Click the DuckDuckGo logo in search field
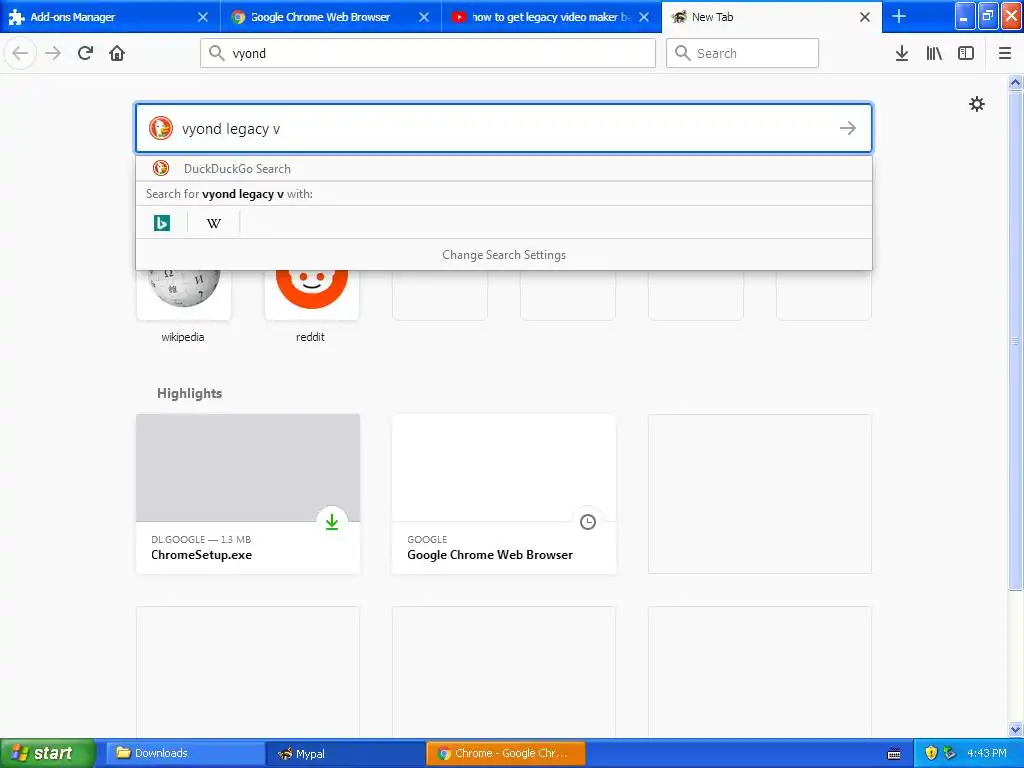 (x=161, y=128)
